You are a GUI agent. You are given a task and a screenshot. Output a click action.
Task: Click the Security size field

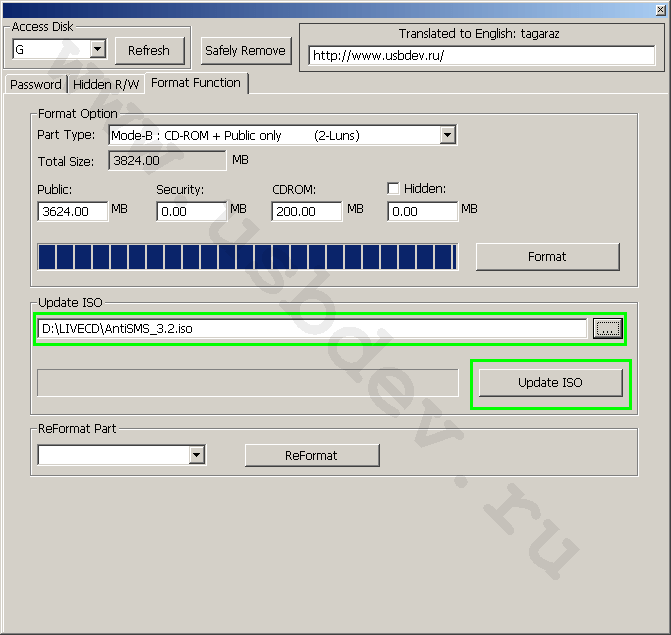pos(191,211)
